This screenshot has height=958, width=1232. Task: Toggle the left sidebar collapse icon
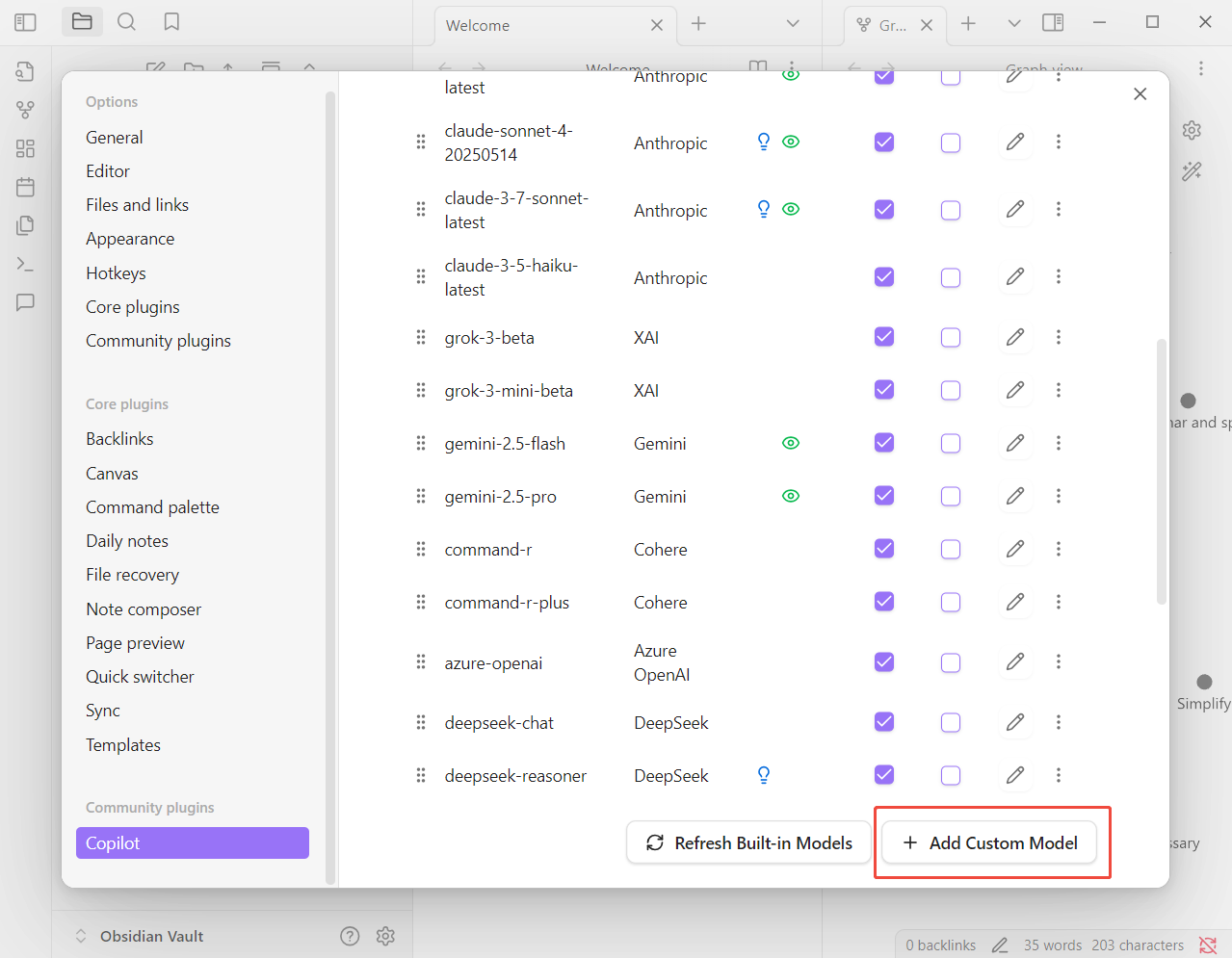(26, 22)
